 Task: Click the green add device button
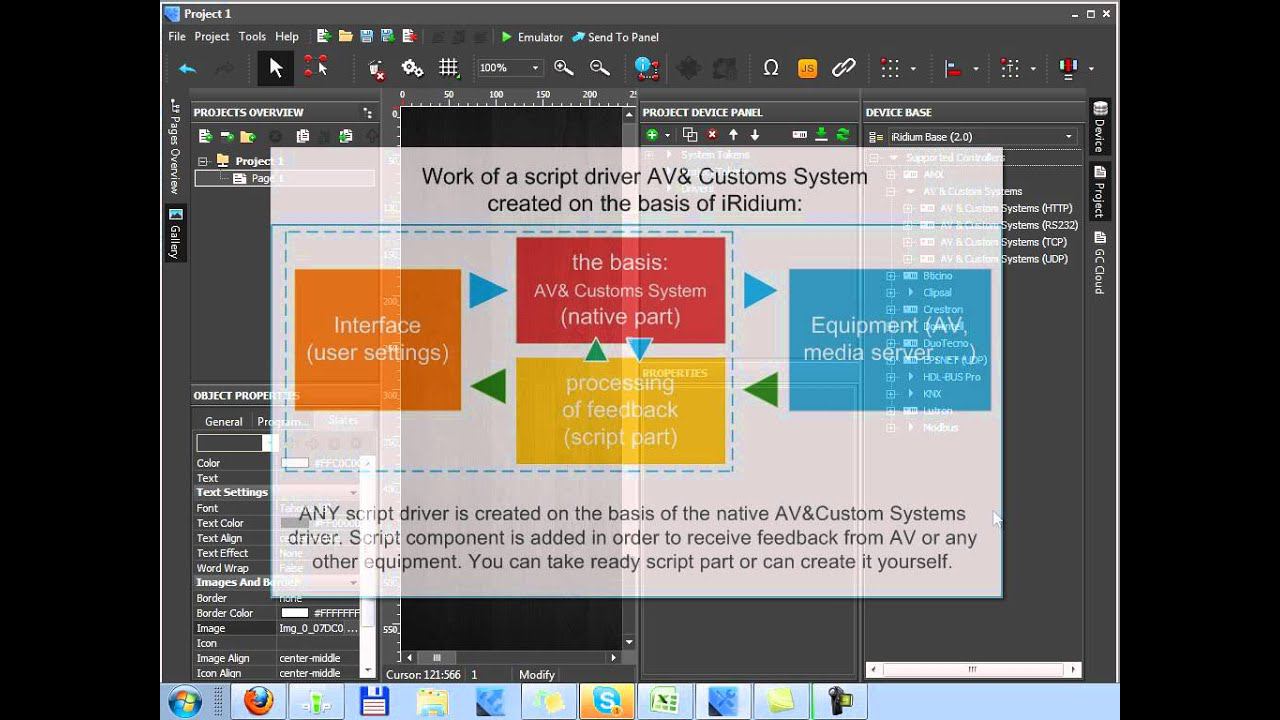[x=652, y=135]
